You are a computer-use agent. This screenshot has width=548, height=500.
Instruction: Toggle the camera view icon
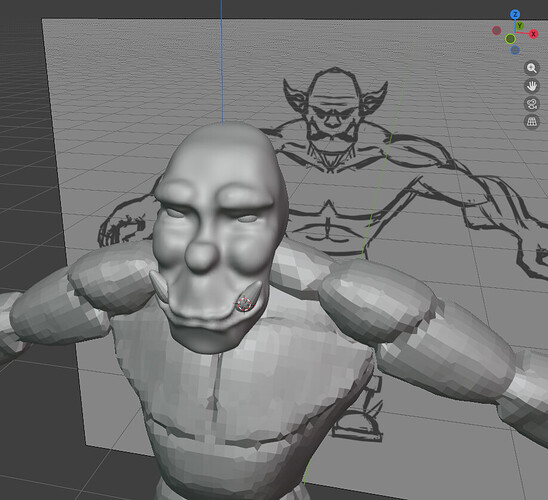coord(532,104)
